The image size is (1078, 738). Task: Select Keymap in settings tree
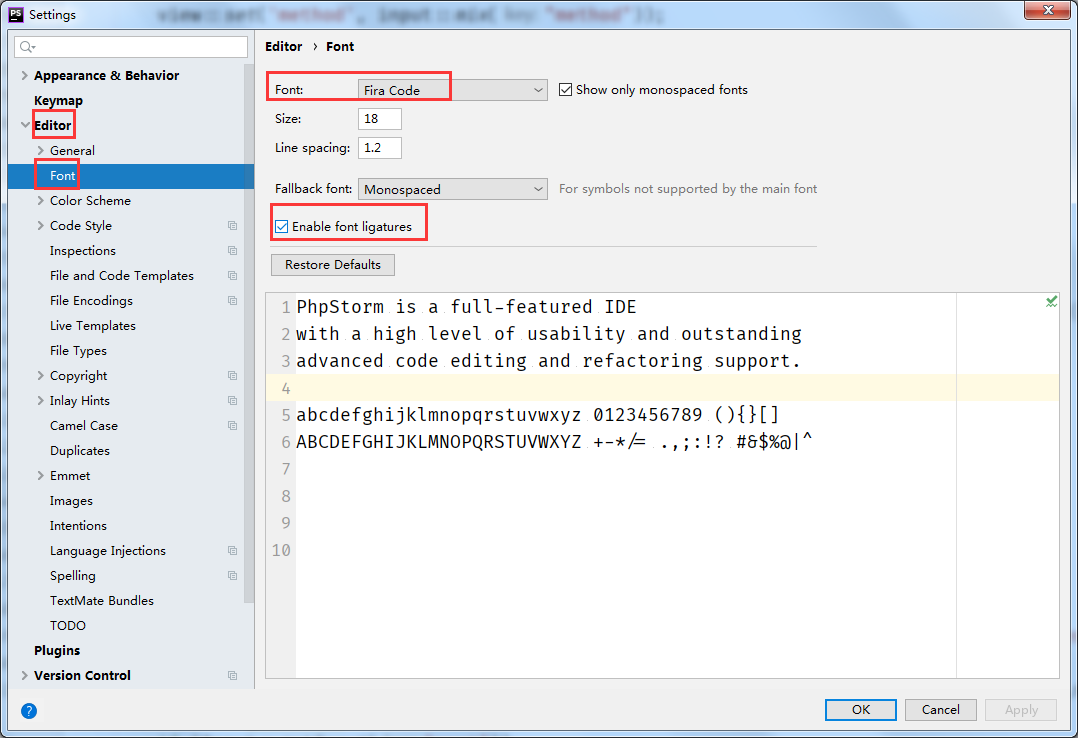click(58, 100)
